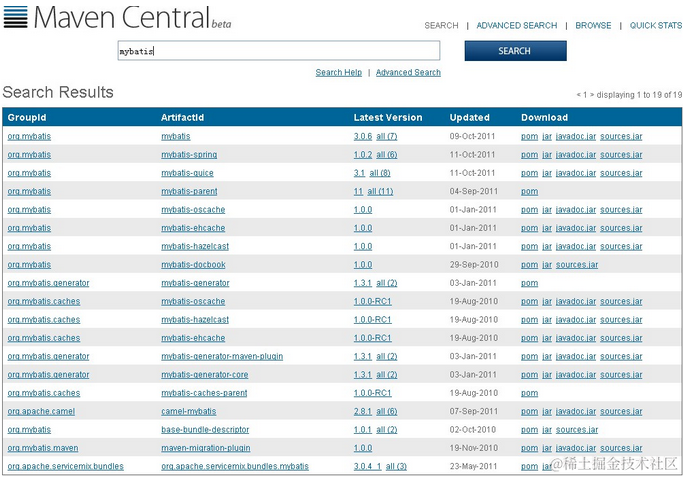Open the mybatis-docbook artifact link
Viewport: 683px width, 477px height.
click(193, 264)
